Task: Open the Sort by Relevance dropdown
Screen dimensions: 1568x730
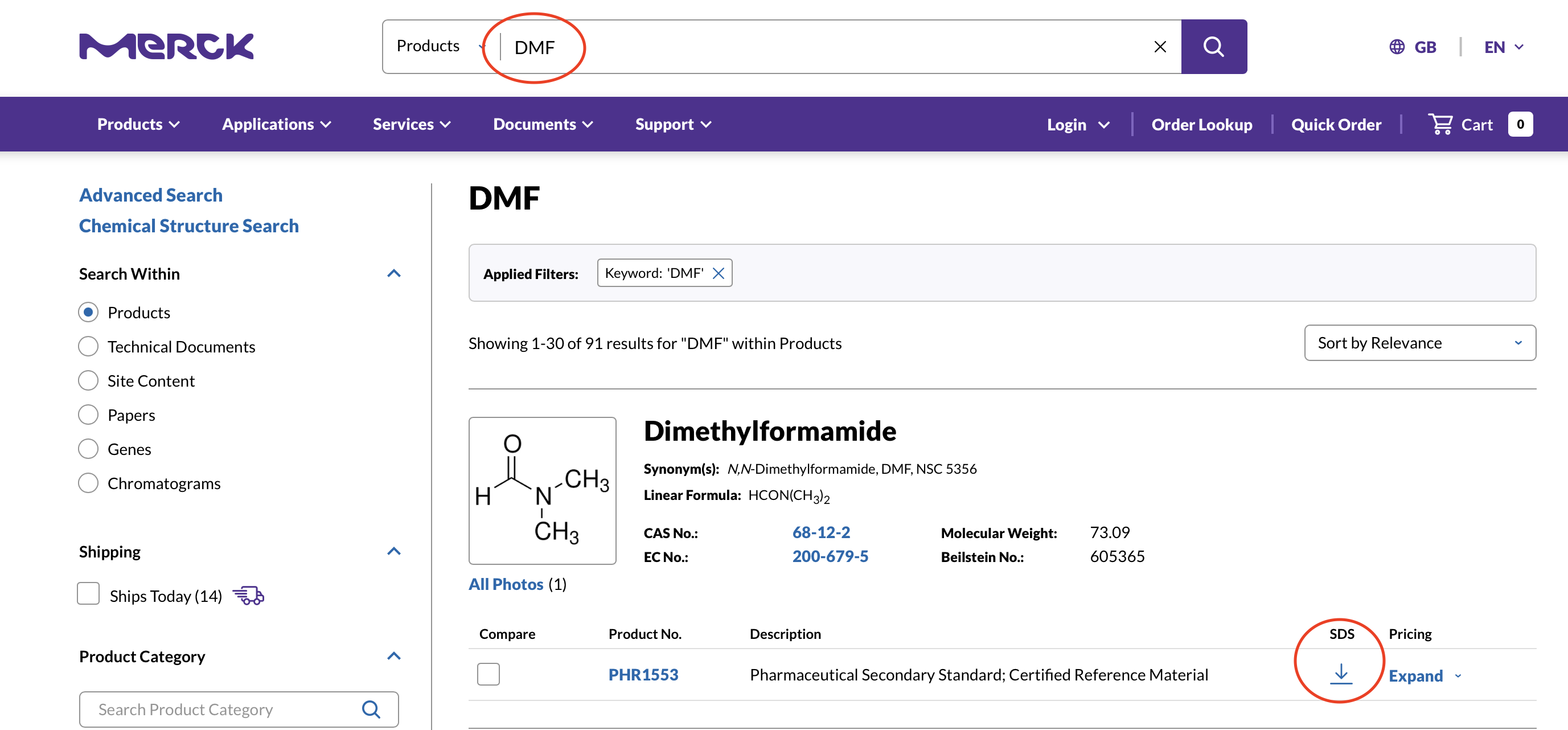Action: coord(1419,343)
